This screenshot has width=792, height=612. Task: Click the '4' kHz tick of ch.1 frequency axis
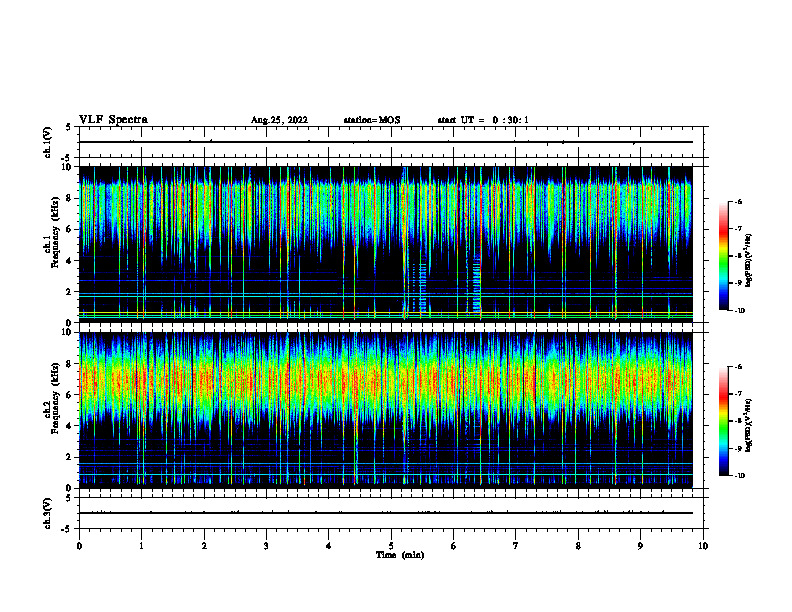pyautogui.click(x=69, y=261)
